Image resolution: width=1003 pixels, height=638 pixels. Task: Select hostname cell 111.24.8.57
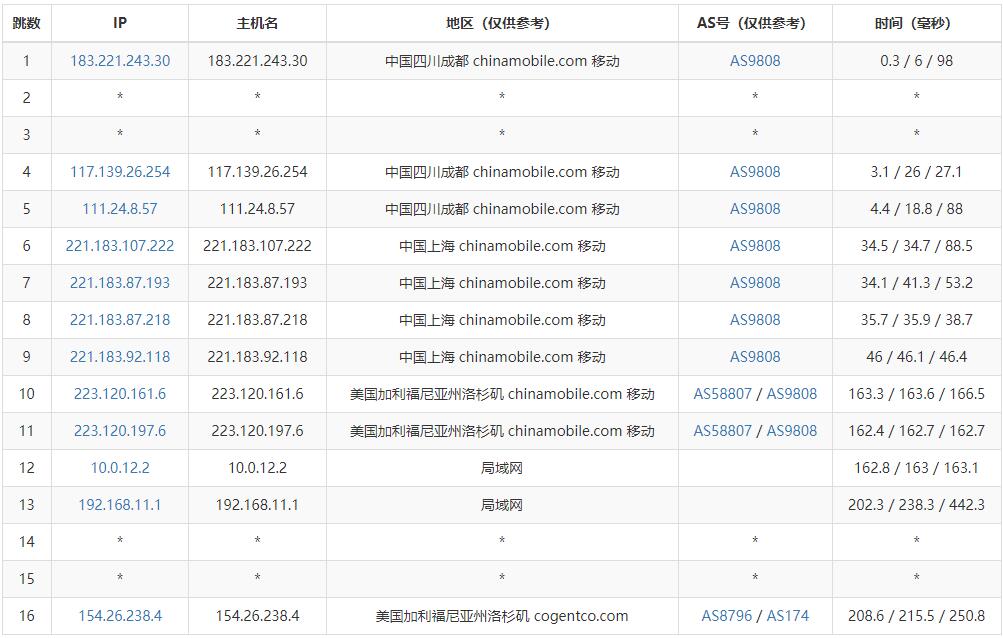257,209
